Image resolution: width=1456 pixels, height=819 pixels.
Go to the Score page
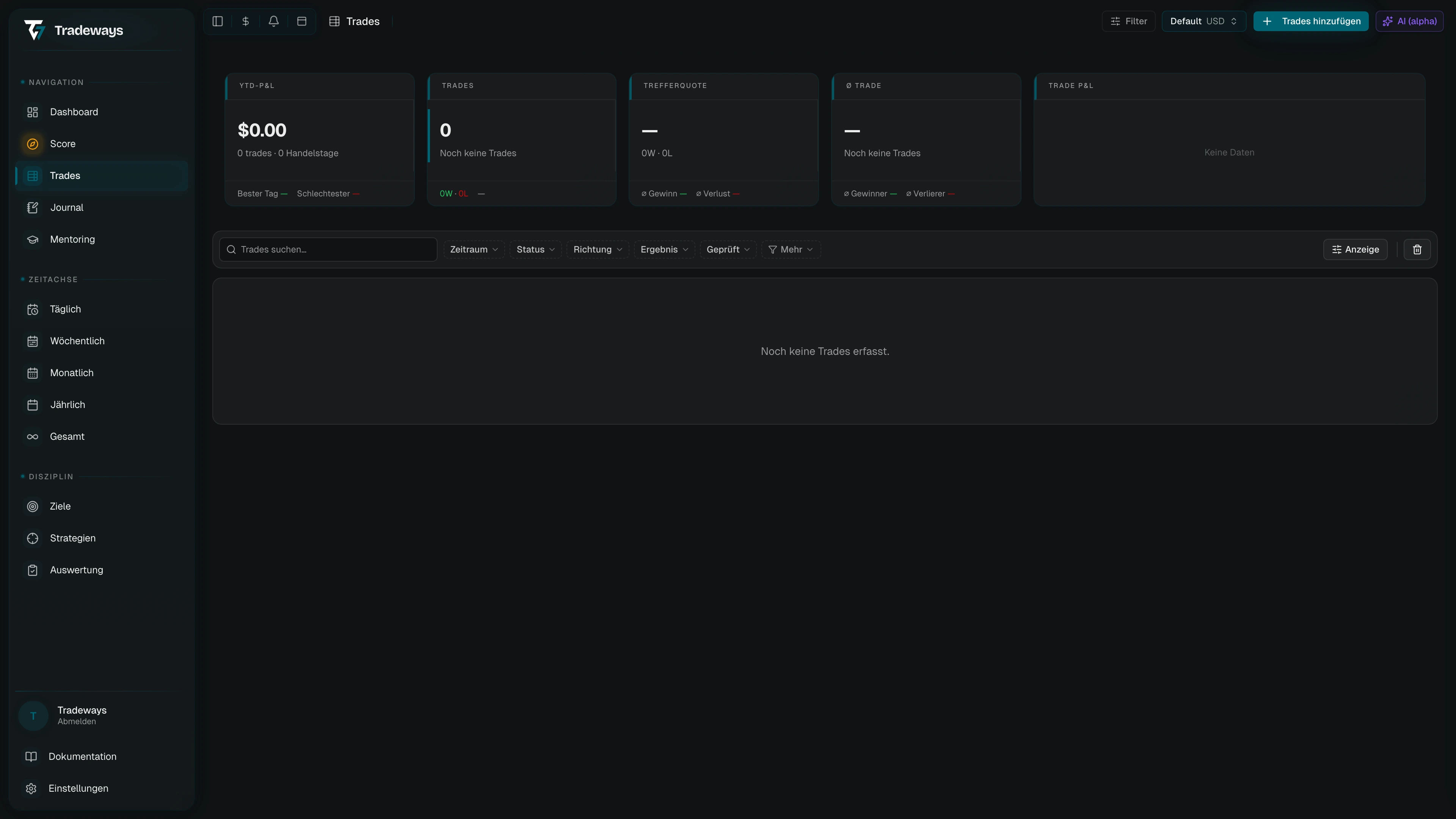coord(102,144)
